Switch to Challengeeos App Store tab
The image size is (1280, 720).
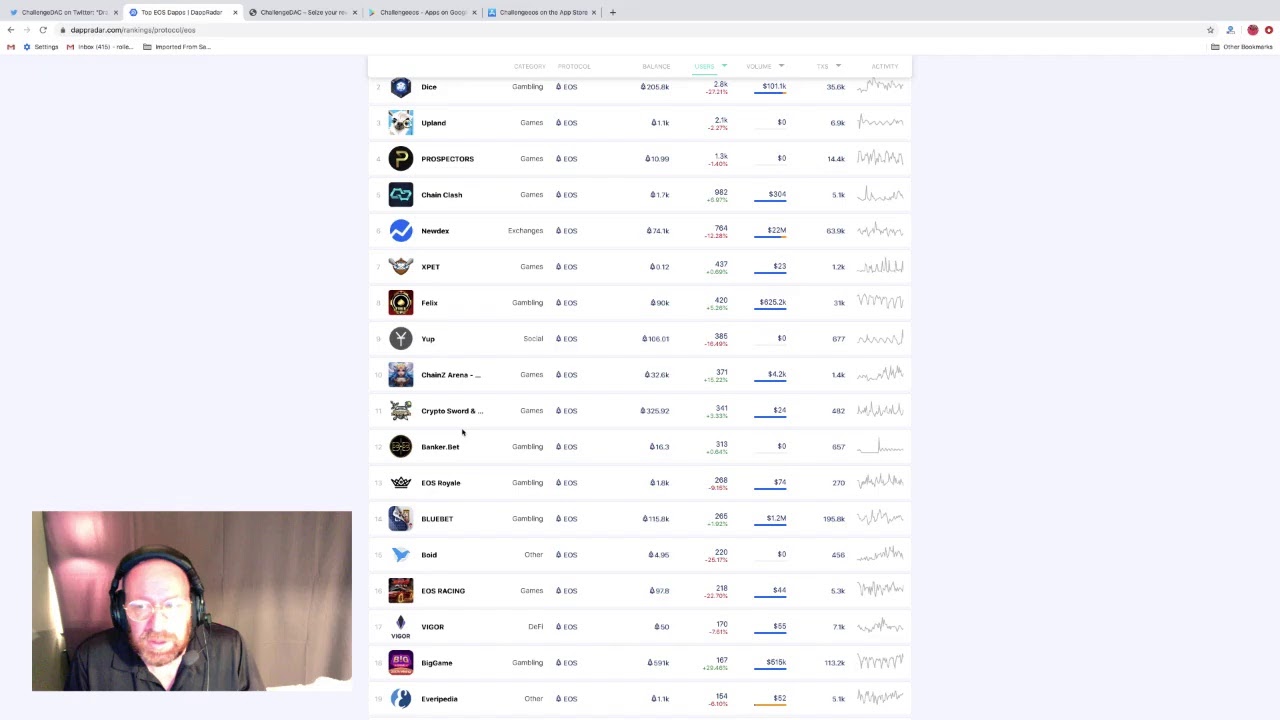pos(542,12)
